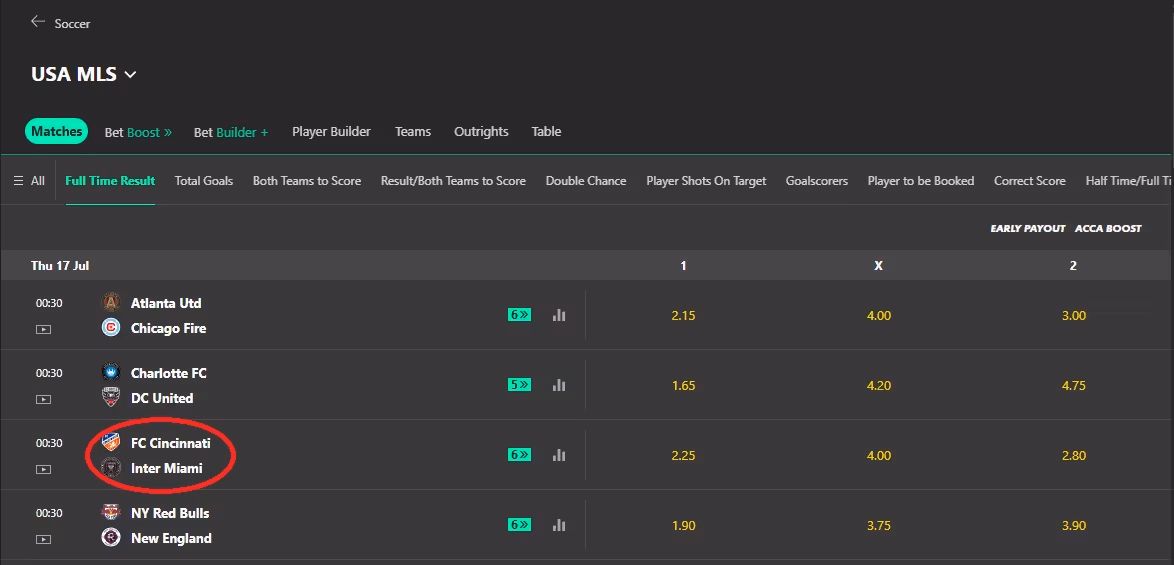Bet on Inter Miami win at 2.80

pyautogui.click(x=1074, y=456)
